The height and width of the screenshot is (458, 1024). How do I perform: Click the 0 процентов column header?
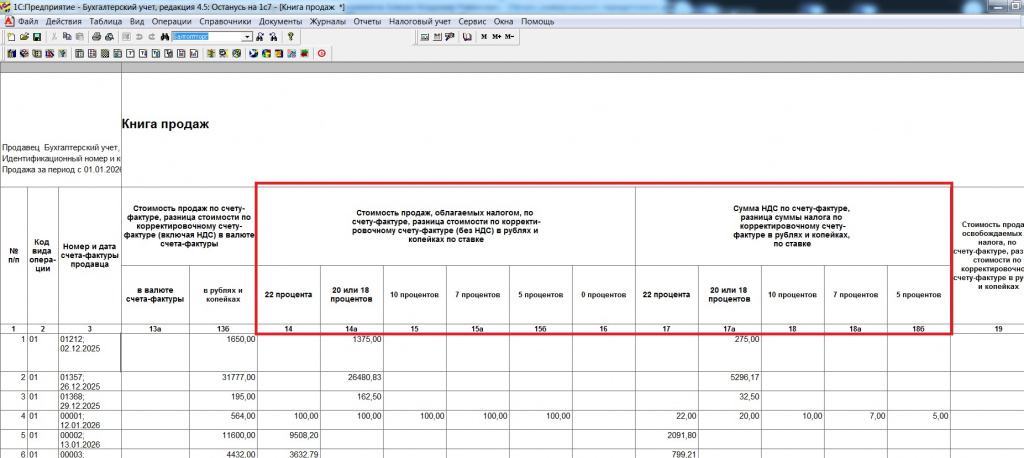coord(603,295)
